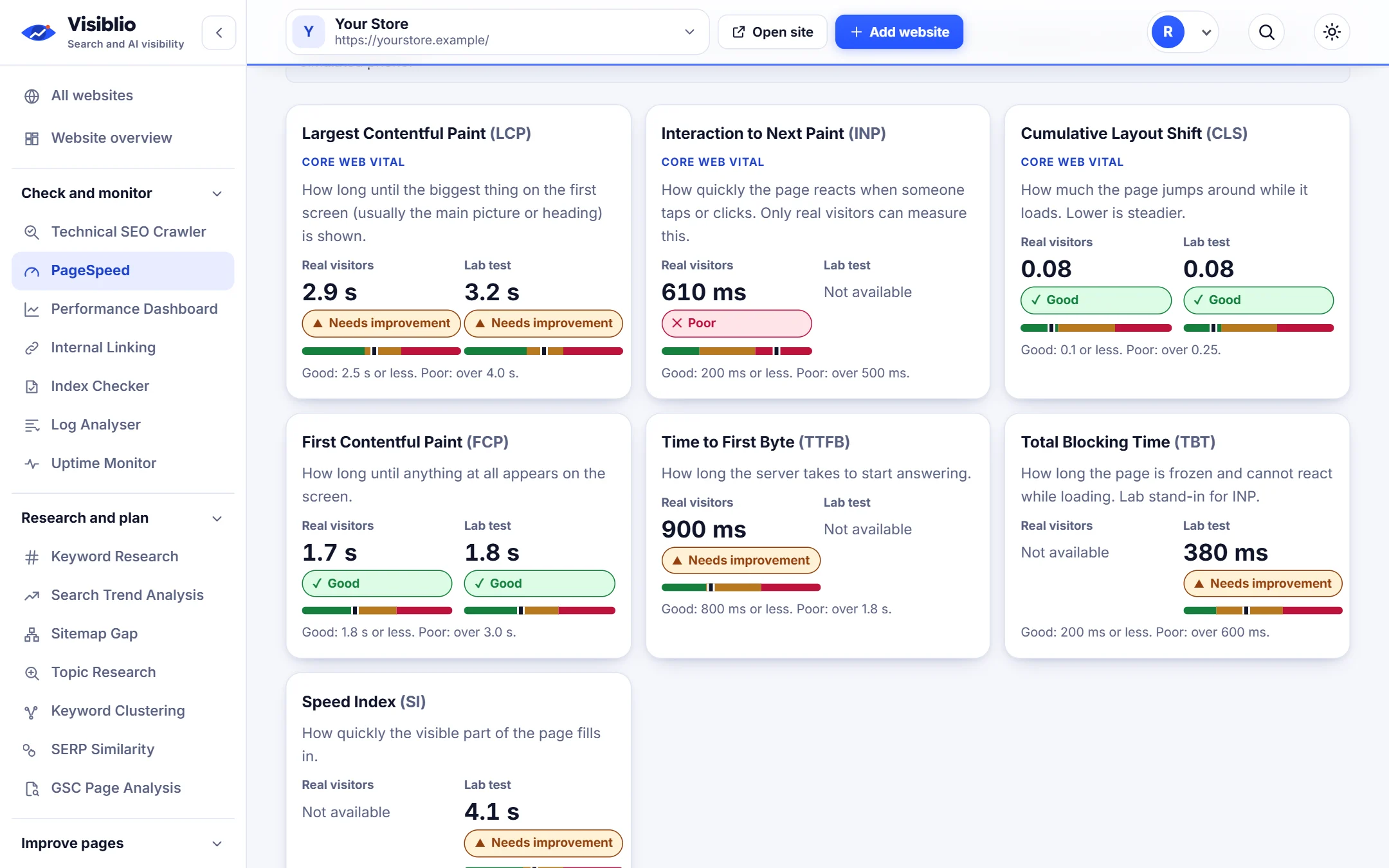Click the CORE WEB VITAL label under INP
Screen dimensions: 1389x868
pyautogui.click(x=713, y=162)
